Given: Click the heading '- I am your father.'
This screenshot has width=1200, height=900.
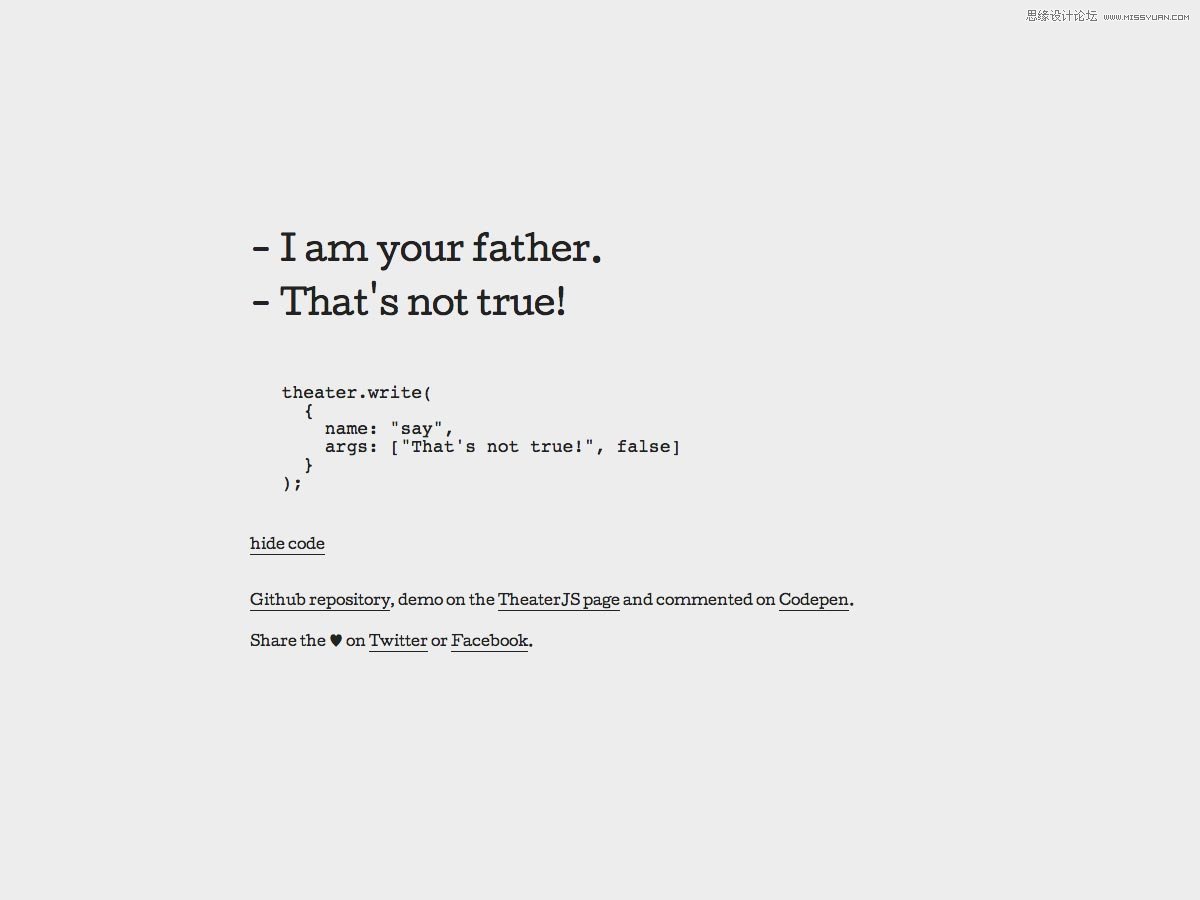Looking at the screenshot, I should (427, 249).
